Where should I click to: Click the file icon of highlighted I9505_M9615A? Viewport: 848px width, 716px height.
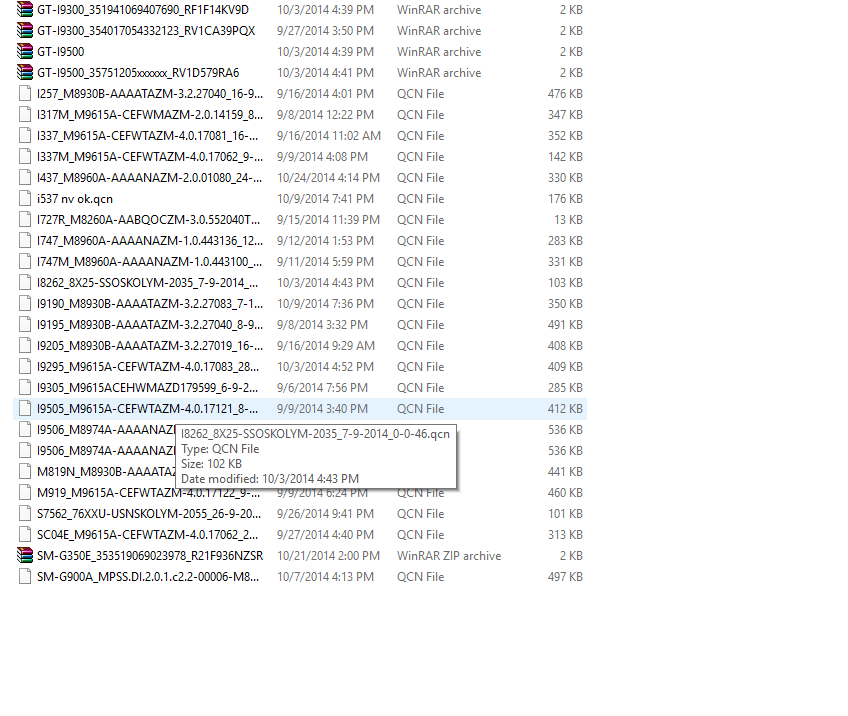25,409
